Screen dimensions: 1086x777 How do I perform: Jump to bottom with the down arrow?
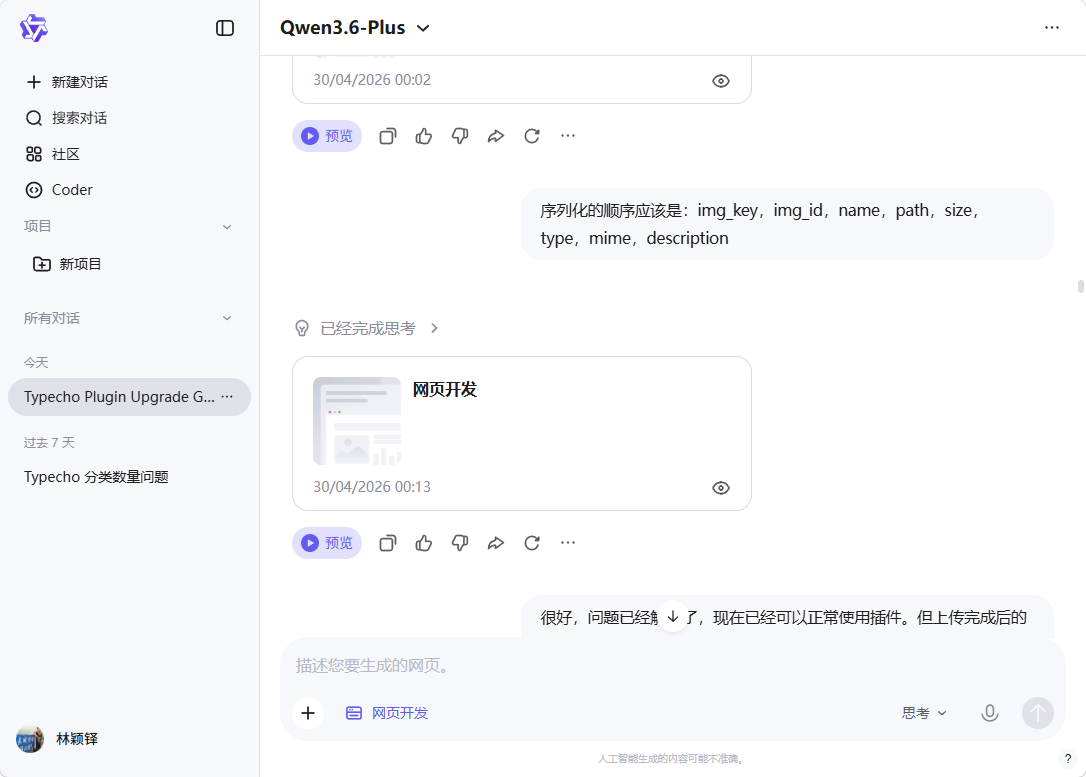click(673, 616)
